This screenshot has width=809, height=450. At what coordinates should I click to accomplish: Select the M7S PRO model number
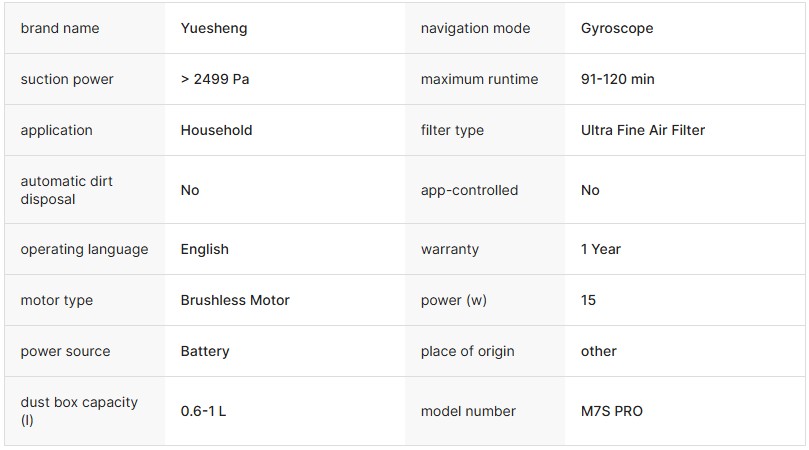coord(612,411)
